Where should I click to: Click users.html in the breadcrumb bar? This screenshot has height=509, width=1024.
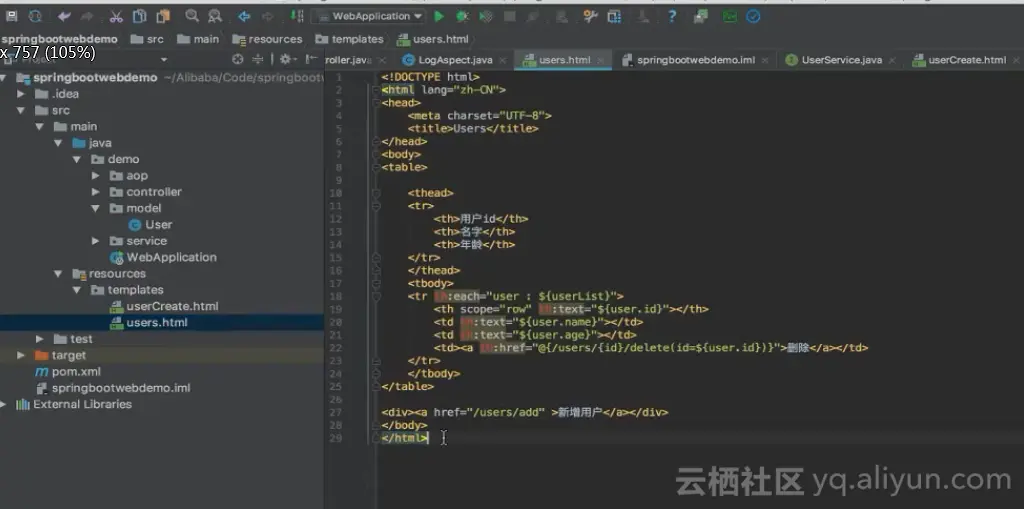coord(433,39)
